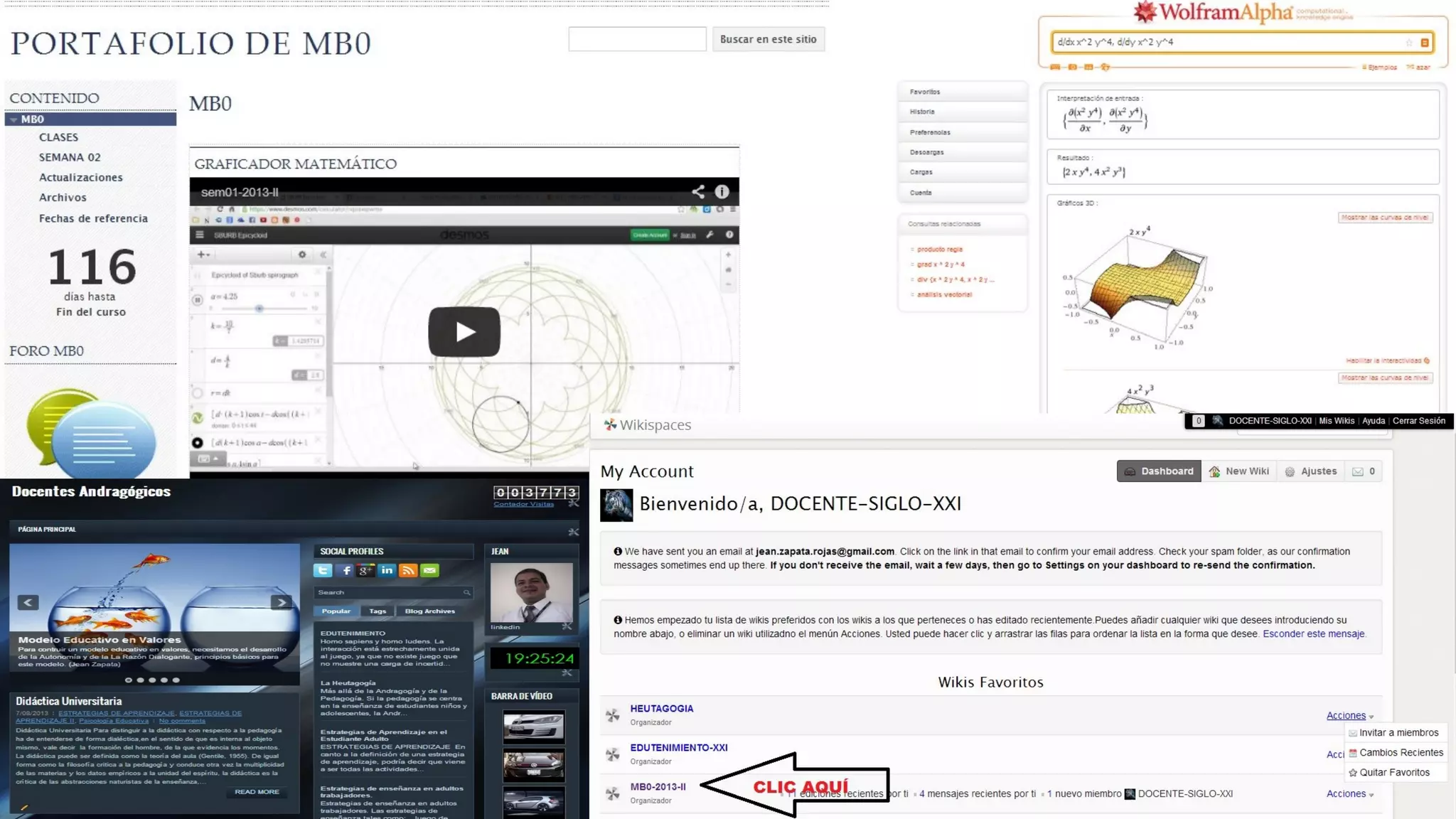Viewport: 1456px width, 819px height.
Task: Collapse the MB0 tree item
Action: coord(14,119)
